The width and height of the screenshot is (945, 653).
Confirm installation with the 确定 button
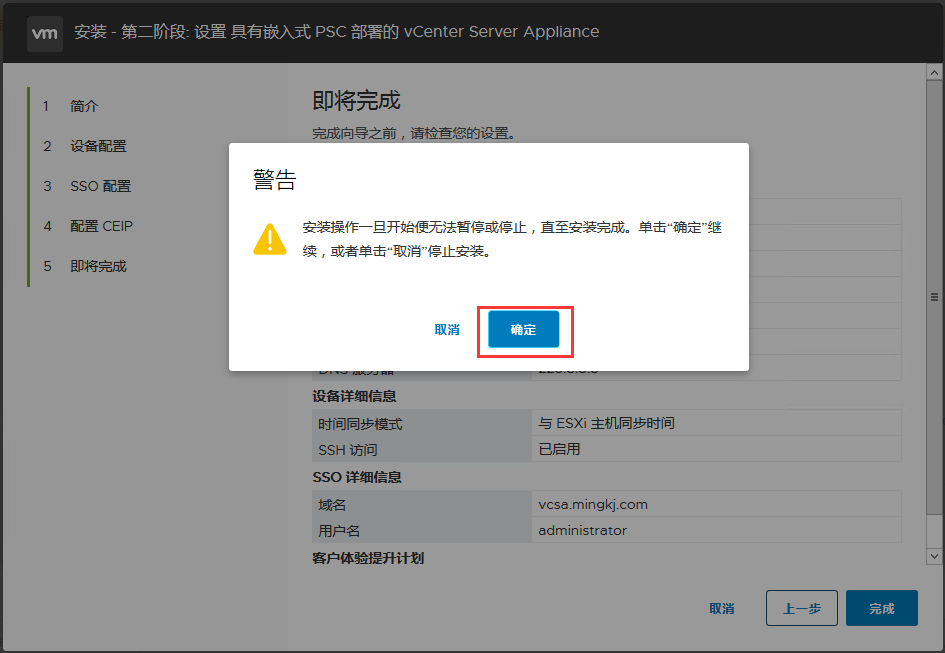point(523,329)
